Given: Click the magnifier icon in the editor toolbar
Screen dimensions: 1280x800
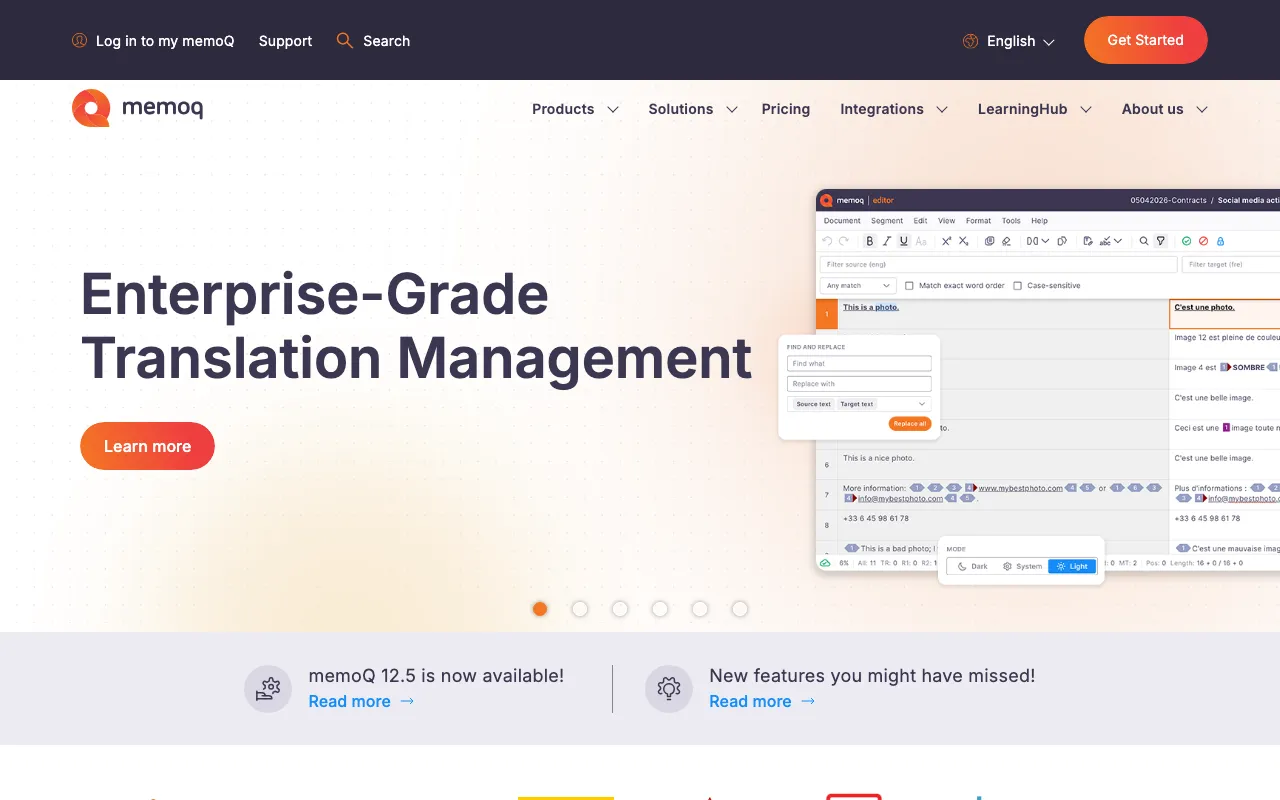Looking at the screenshot, I should pos(1144,241).
